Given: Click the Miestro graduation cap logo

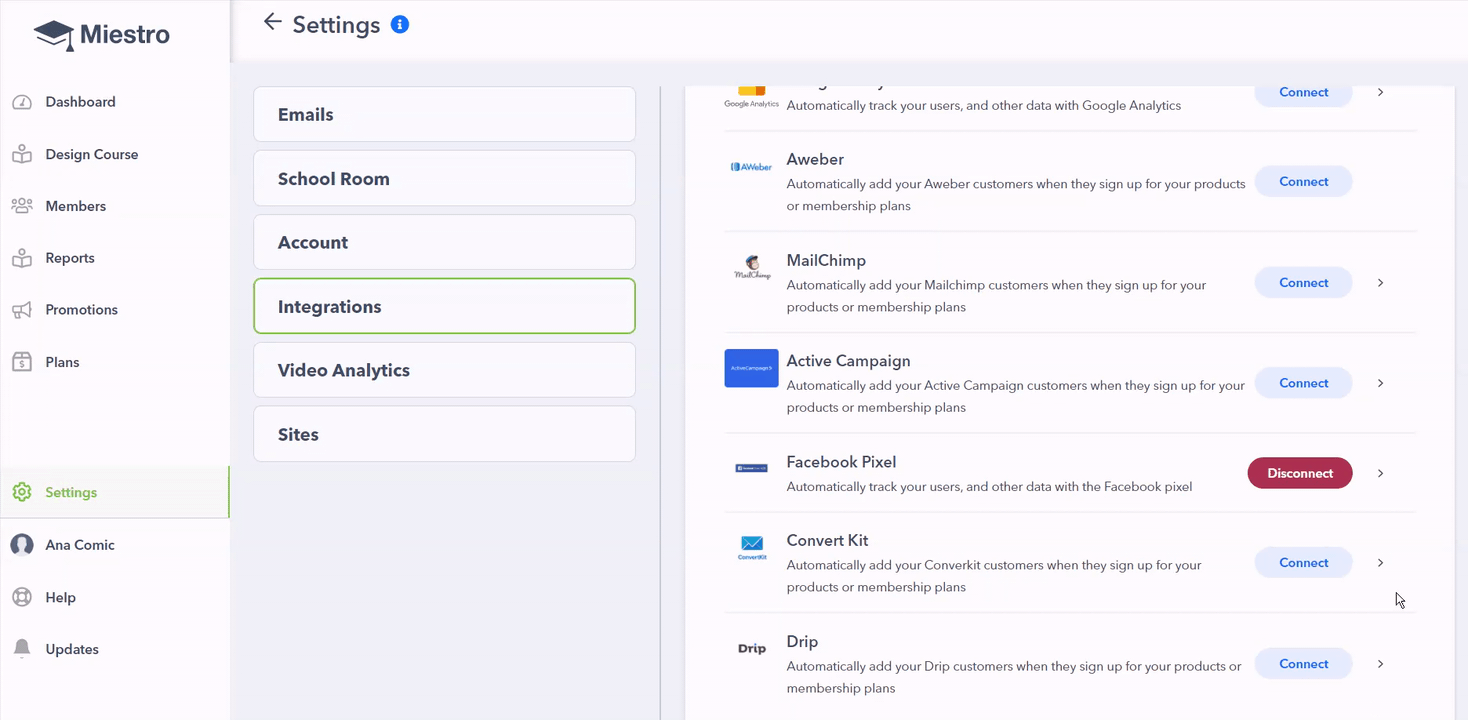Looking at the screenshot, I should point(54,35).
